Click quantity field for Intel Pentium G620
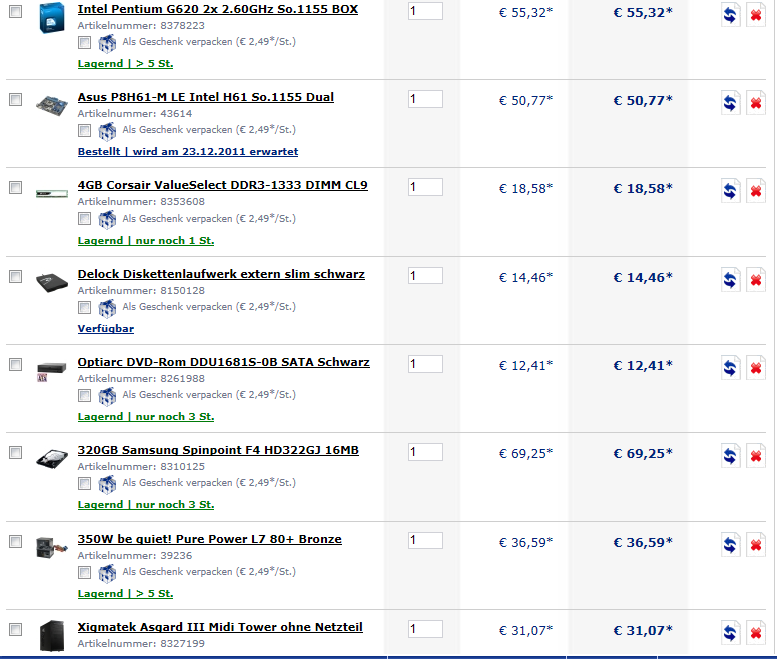The width and height of the screenshot is (777, 659). pos(425,11)
